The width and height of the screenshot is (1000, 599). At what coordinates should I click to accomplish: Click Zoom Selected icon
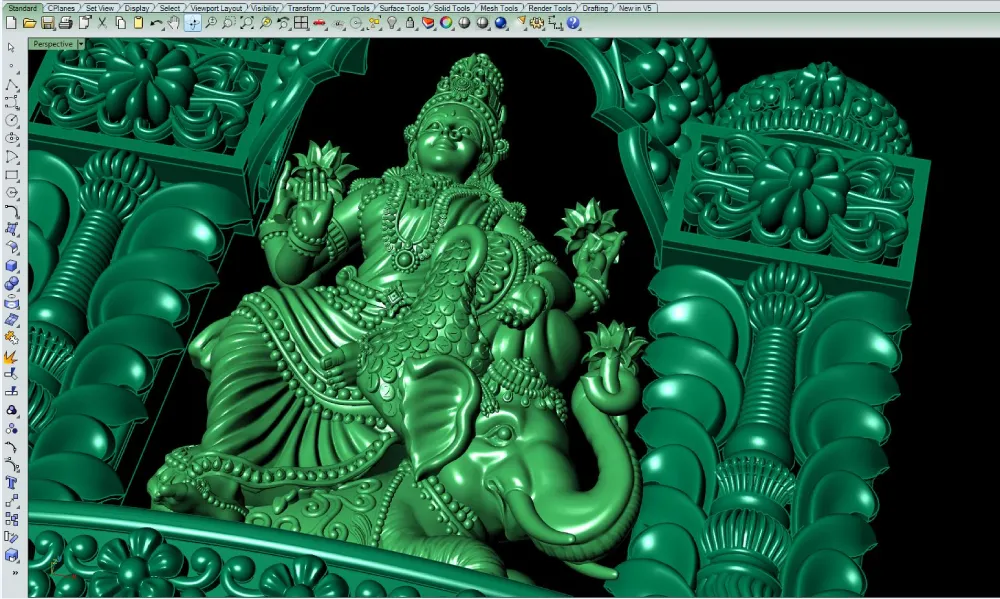[x=265, y=23]
